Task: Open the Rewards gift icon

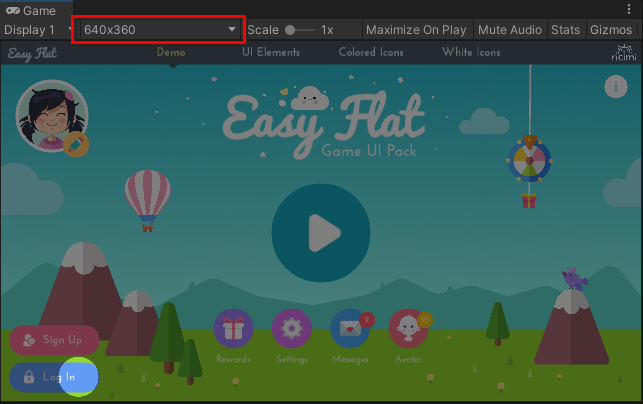Action: (x=233, y=329)
